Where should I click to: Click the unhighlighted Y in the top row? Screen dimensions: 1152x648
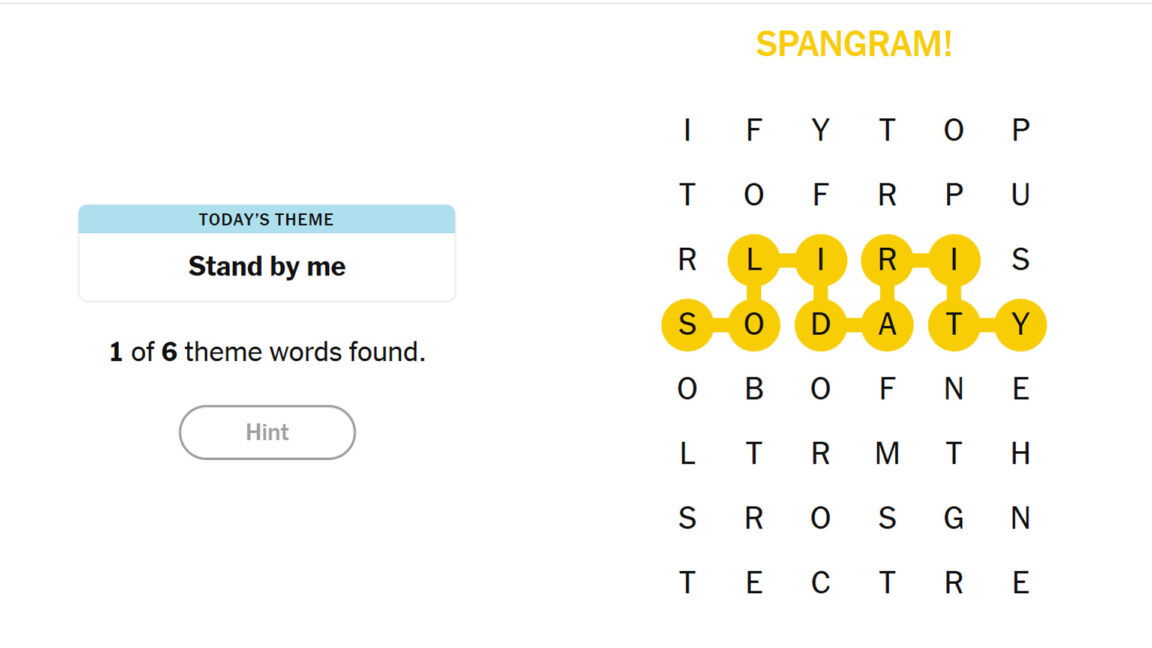pyautogui.click(x=820, y=130)
